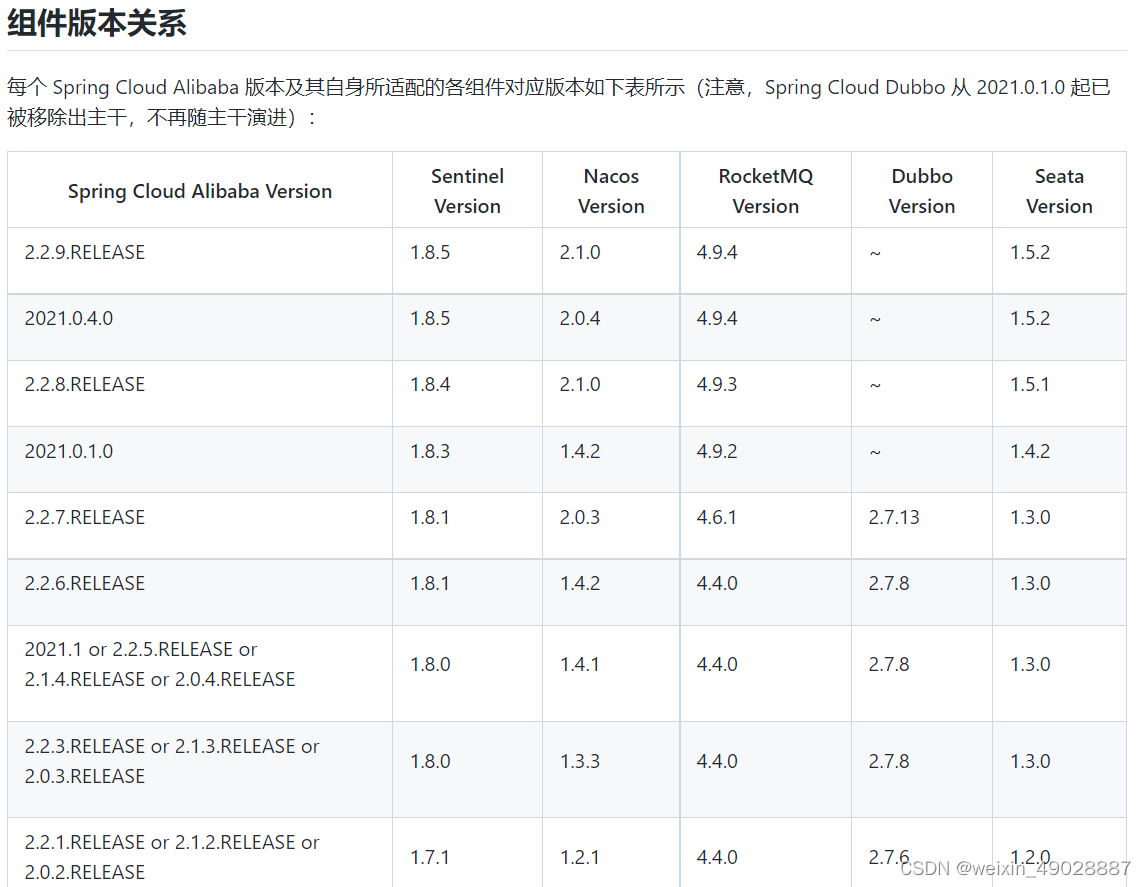This screenshot has height=887, width=1146.
Task: Click the heading 组件版本关系
Action: click(x=94, y=22)
